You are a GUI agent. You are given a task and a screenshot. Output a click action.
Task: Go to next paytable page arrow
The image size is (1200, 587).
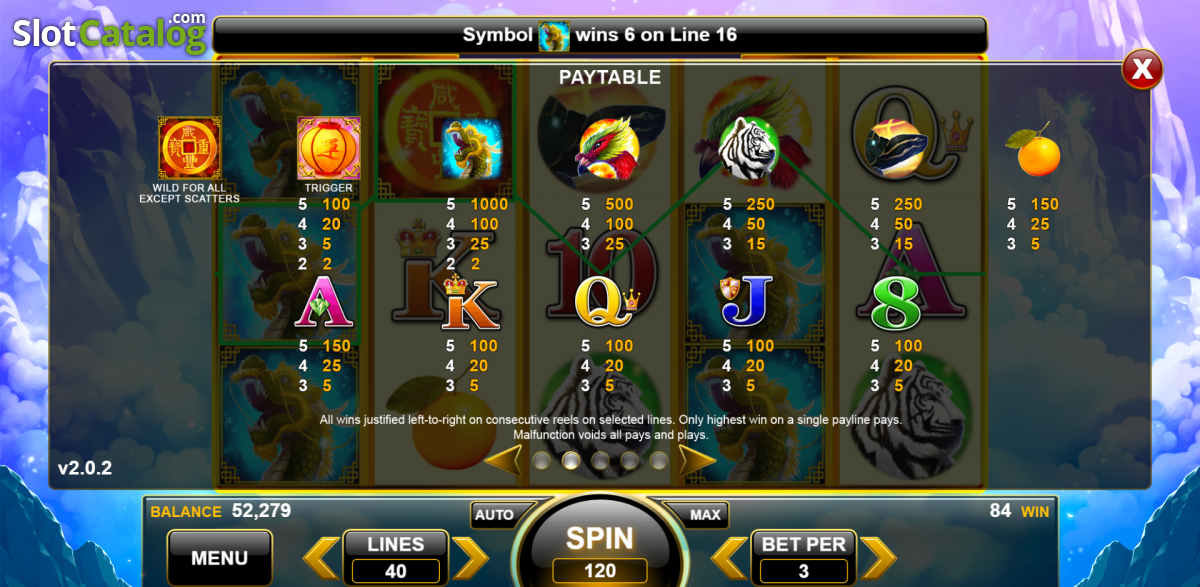tap(698, 460)
